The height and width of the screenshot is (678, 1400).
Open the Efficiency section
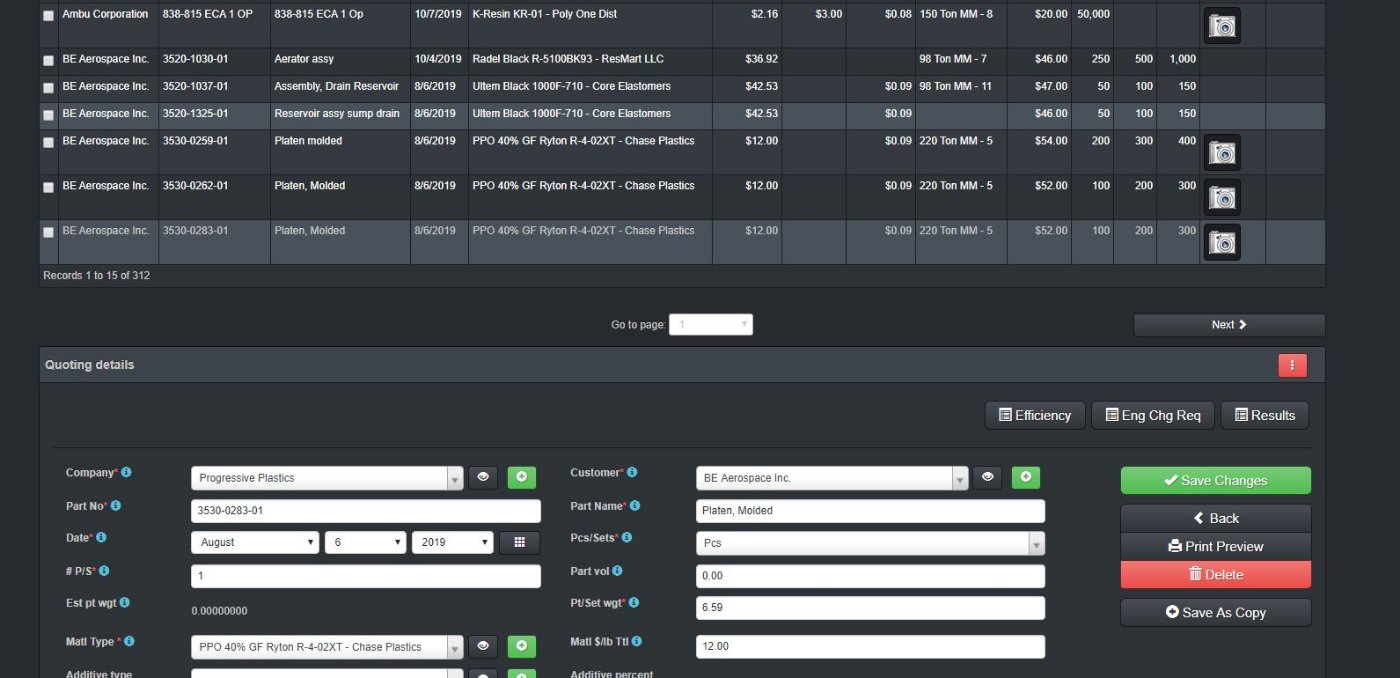tap(1035, 415)
